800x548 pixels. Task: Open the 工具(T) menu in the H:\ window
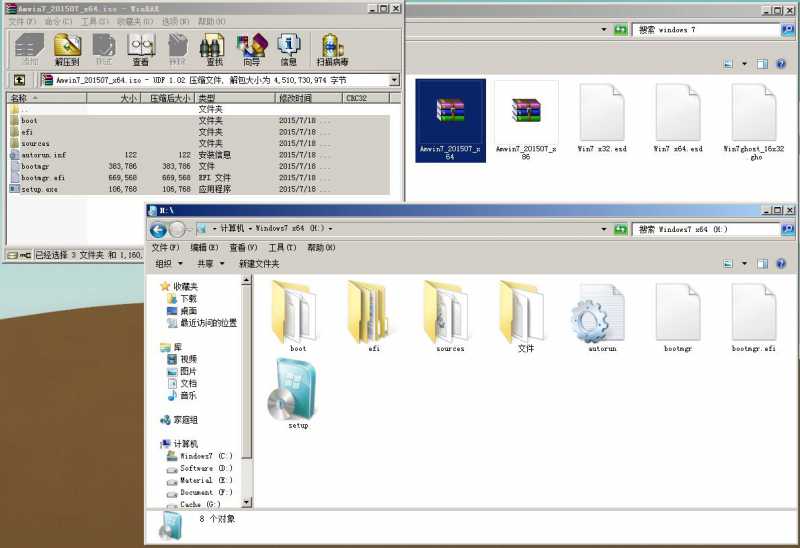[x=282, y=247]
